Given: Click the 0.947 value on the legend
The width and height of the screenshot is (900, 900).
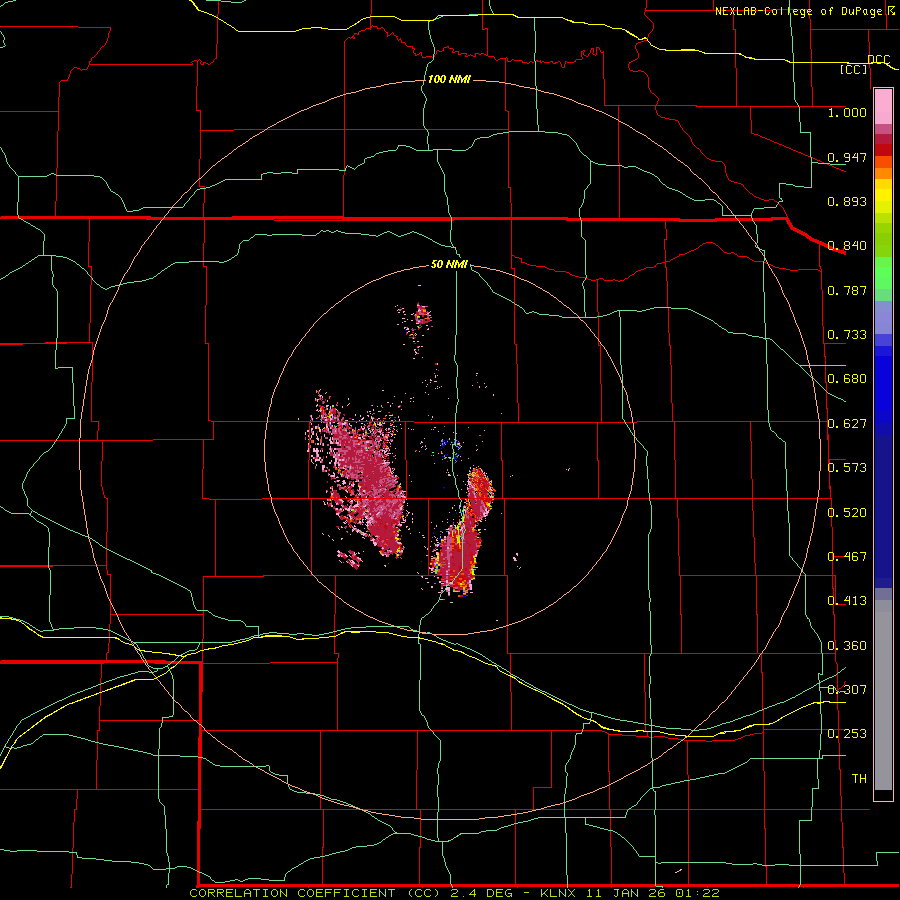Looking at the screenshot, I should click(847, 157).
